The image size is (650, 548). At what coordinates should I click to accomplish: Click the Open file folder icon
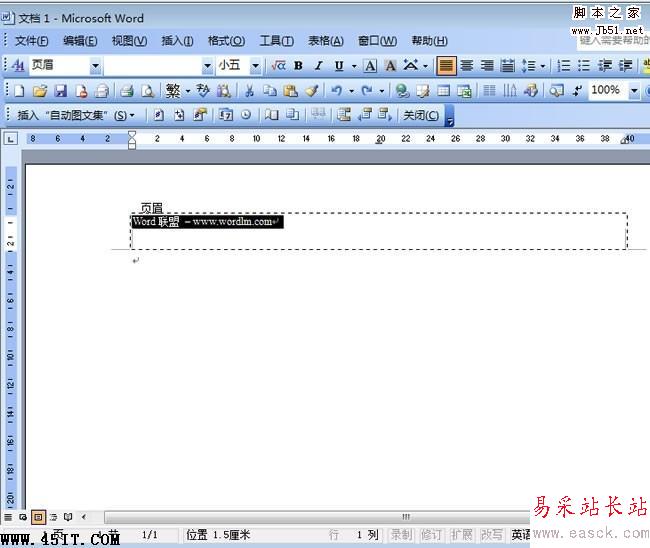point(40,90)
